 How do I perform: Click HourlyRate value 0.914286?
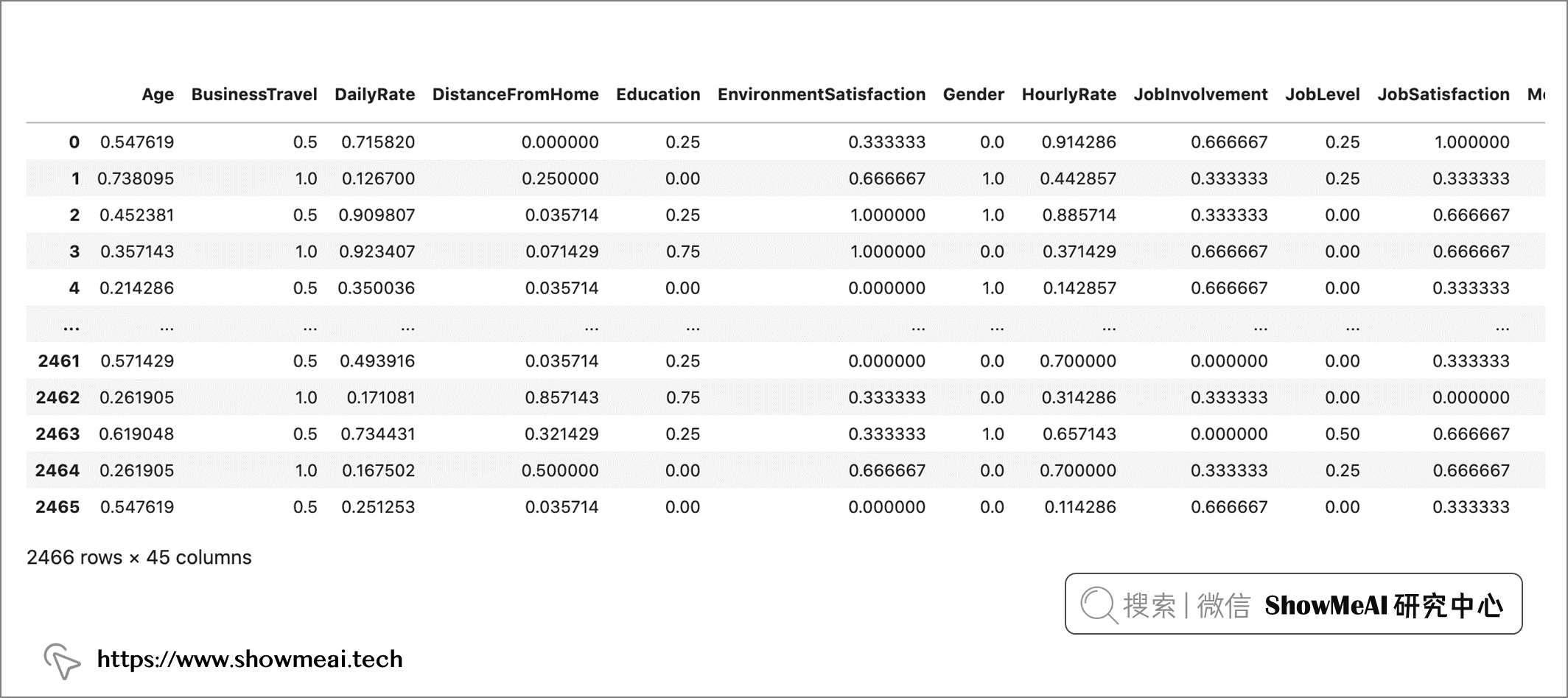(x=1079, y=142)
